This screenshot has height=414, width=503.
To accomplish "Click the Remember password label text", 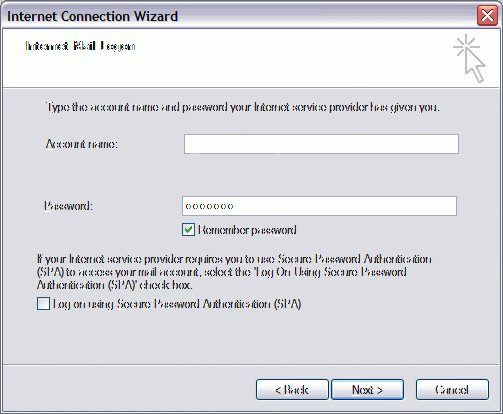I will coord(247,230).
